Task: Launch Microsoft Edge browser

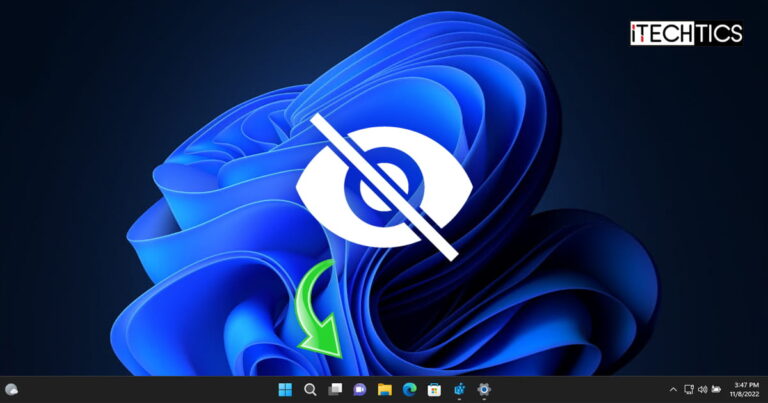Action: click(x=409, y=389)
